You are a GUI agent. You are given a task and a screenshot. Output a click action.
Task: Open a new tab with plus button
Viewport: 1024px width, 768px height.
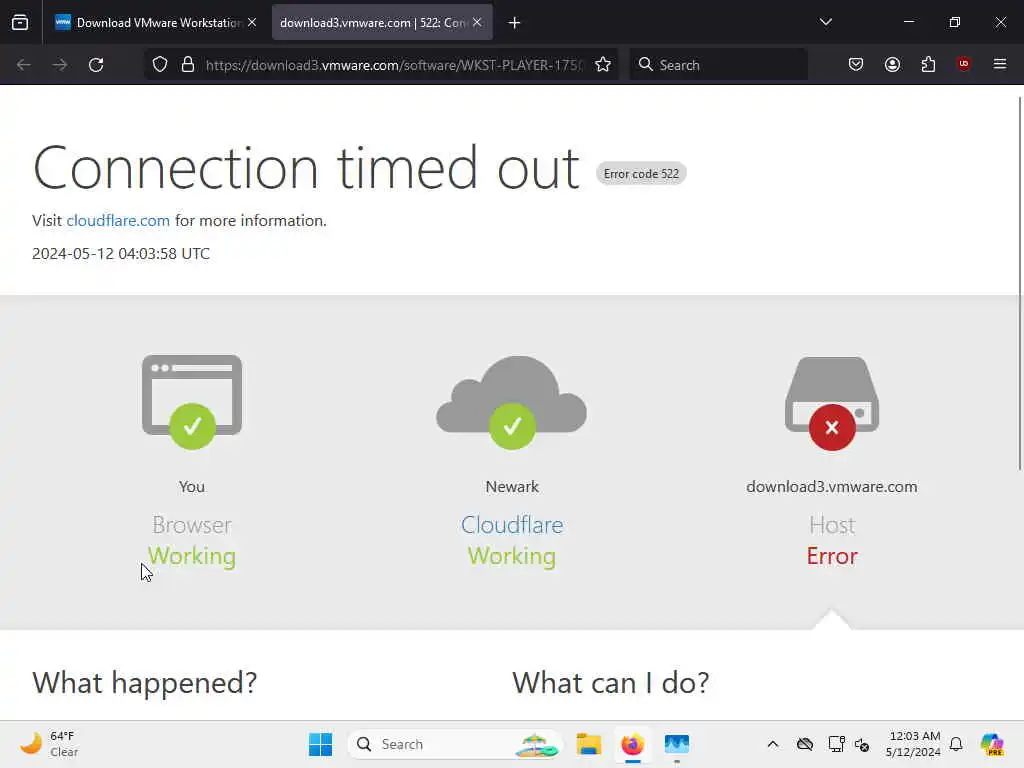tap(515, 23)
